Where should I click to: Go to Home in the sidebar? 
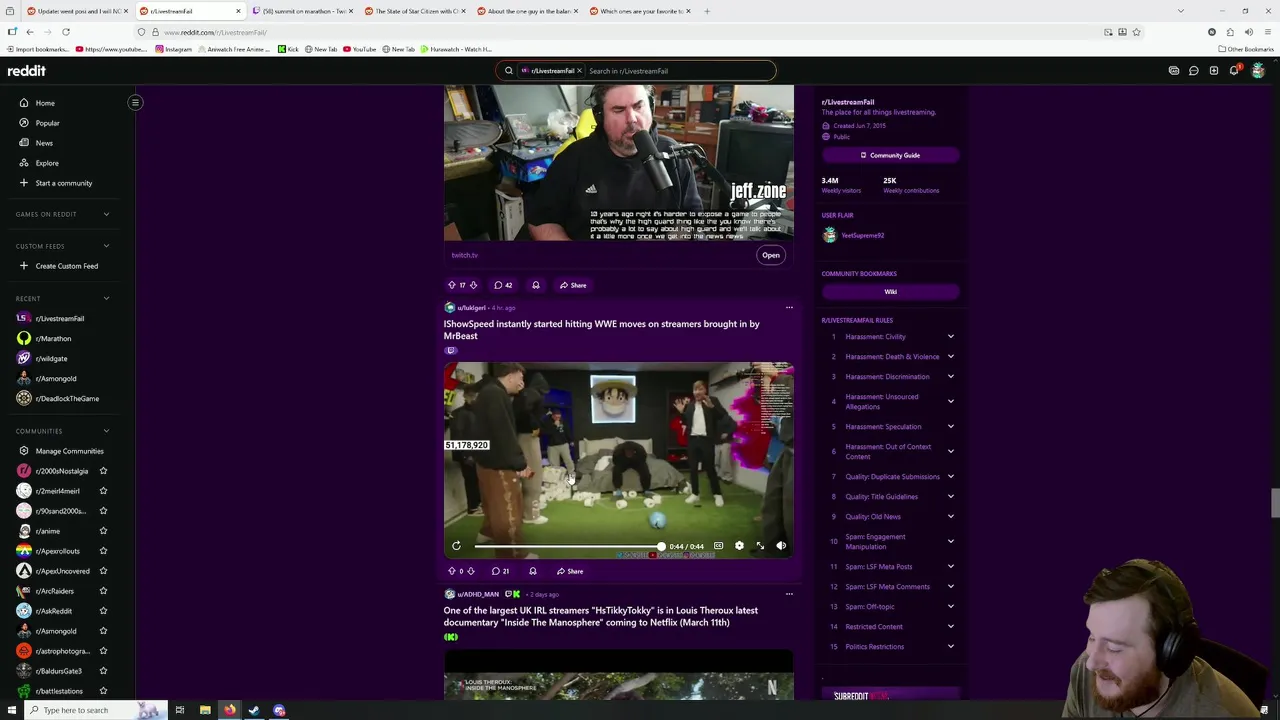click(45, 103)
